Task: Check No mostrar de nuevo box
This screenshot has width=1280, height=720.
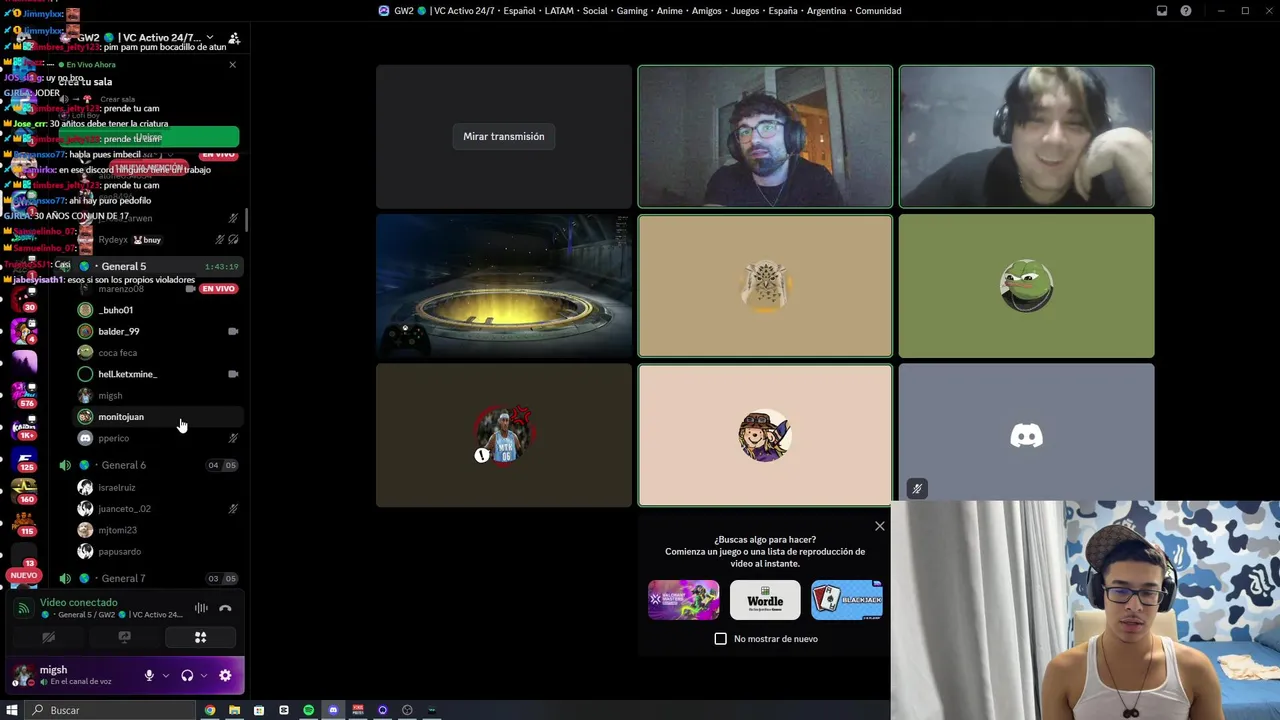Action: click(x=721, y=639)
